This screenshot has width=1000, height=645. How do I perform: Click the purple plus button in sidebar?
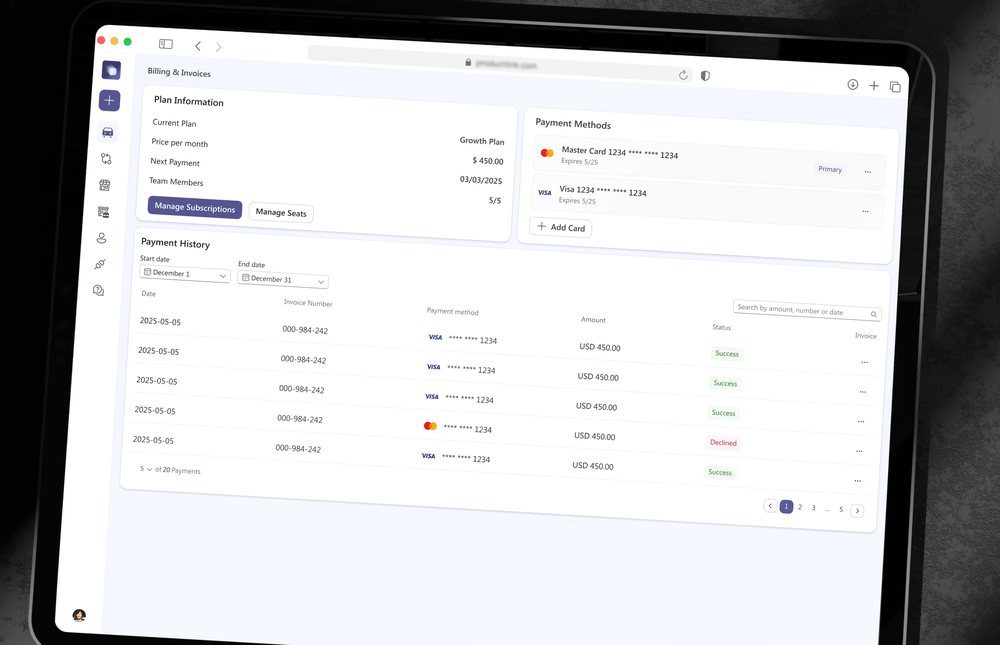(109, 100)
